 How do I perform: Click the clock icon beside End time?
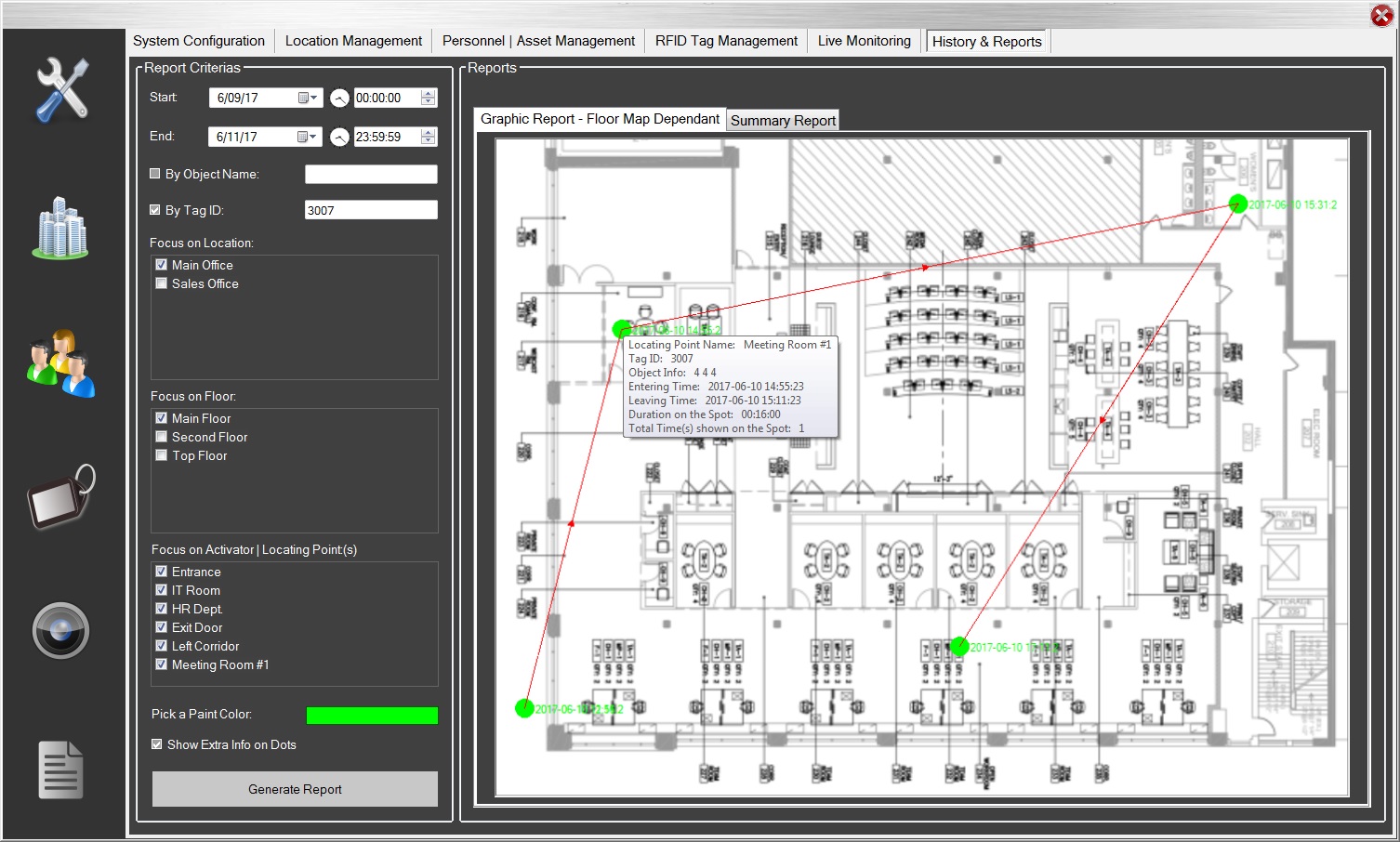pyautogui.click(x=339, y=137)
